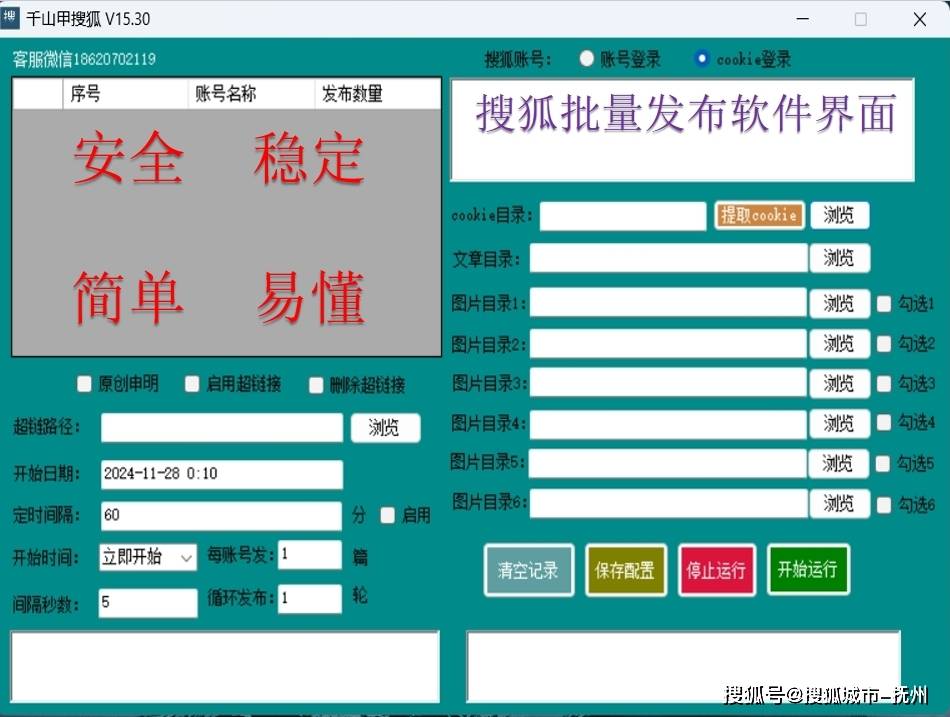
Task: Click the 图片目录1 input field
Action: tap(668, 302)
